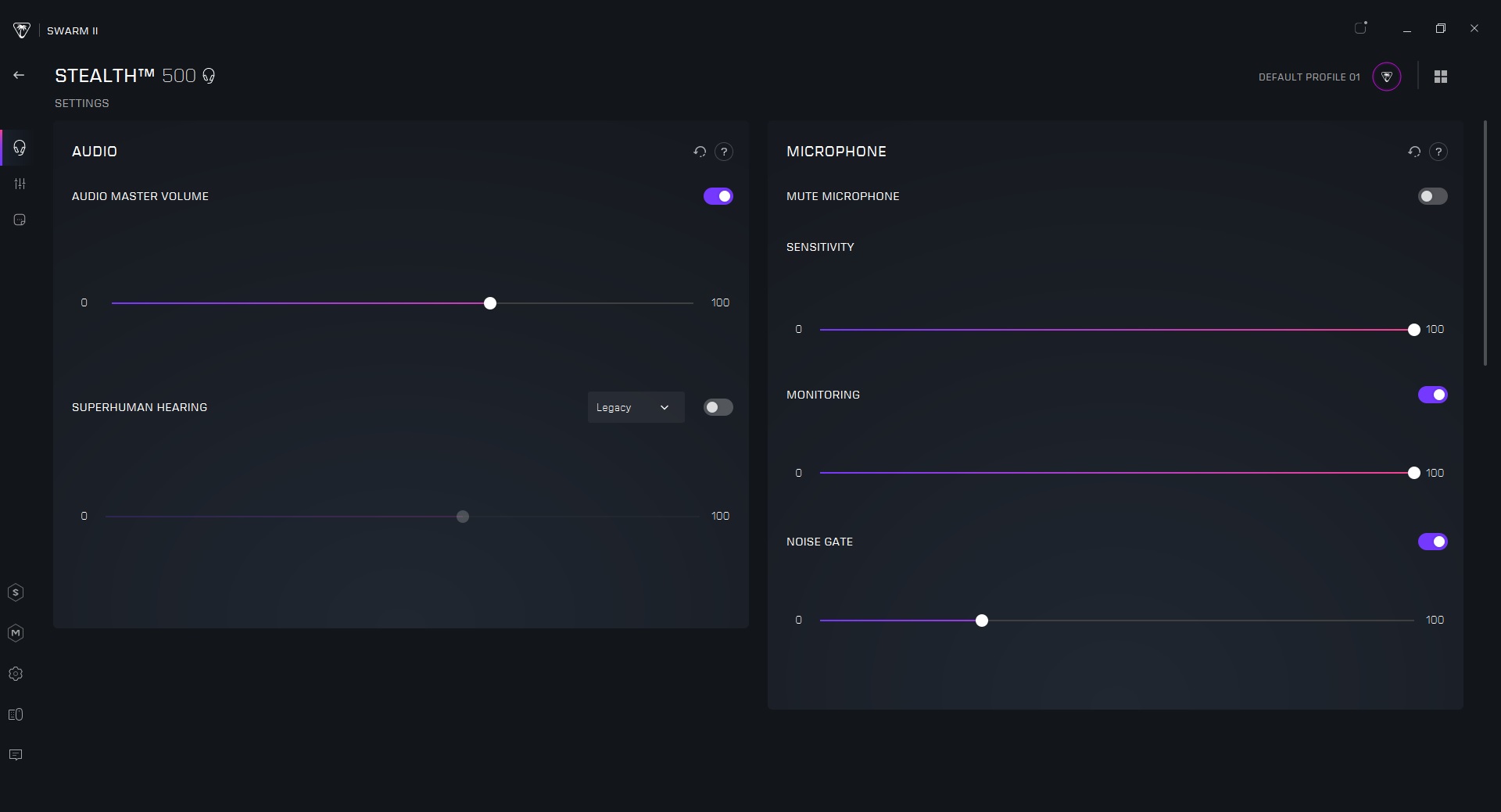This screenshot has width=1501, height=812.
Task: Open the headset settings sidebar tab
Action: pos(20,148)
